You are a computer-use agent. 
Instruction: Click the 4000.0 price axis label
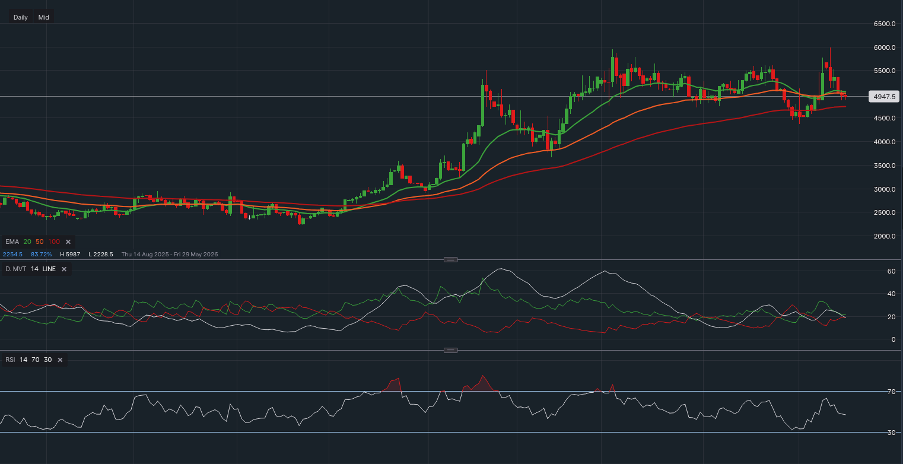click(884, 142)
